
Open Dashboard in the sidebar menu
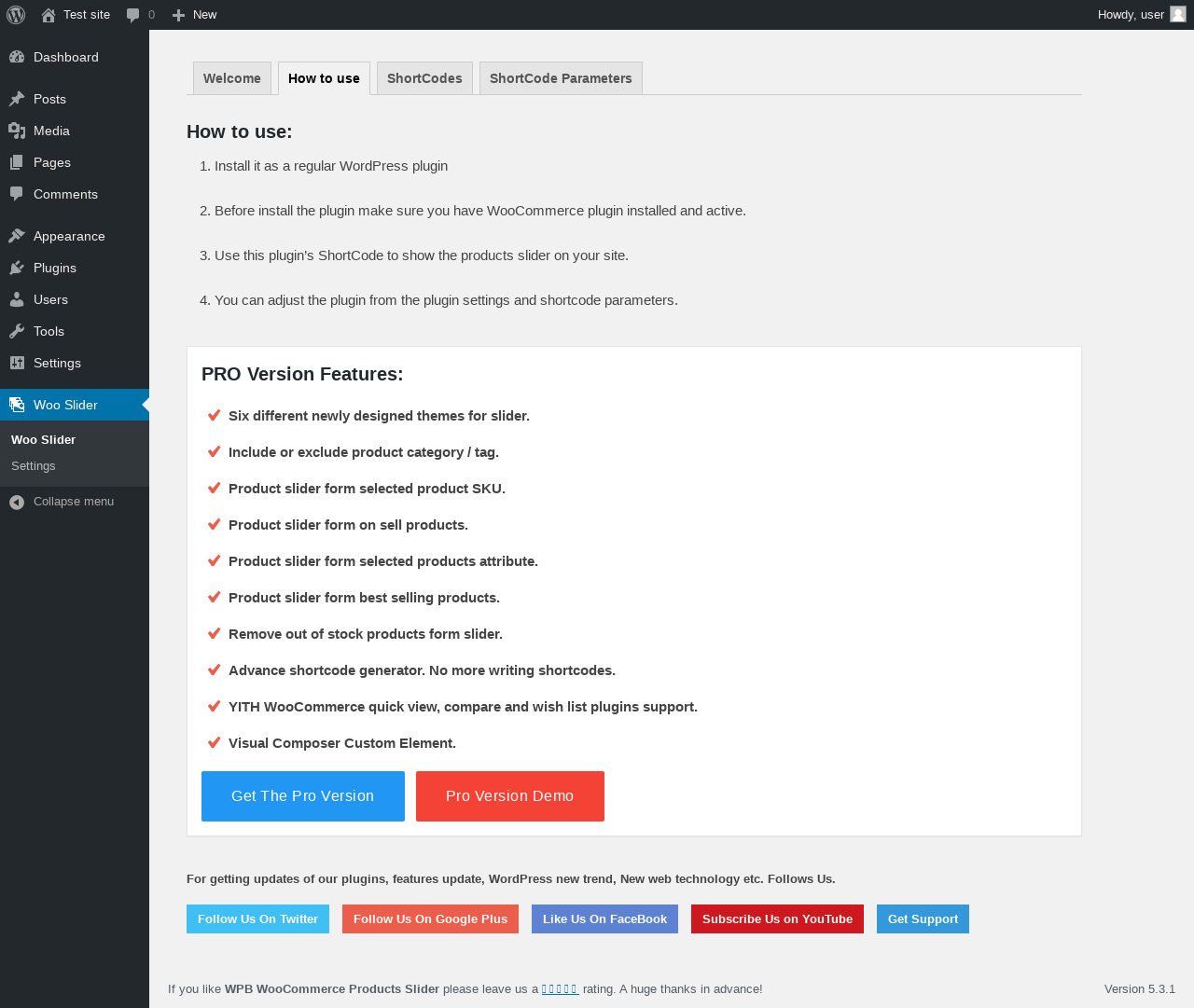pos(75,57)
